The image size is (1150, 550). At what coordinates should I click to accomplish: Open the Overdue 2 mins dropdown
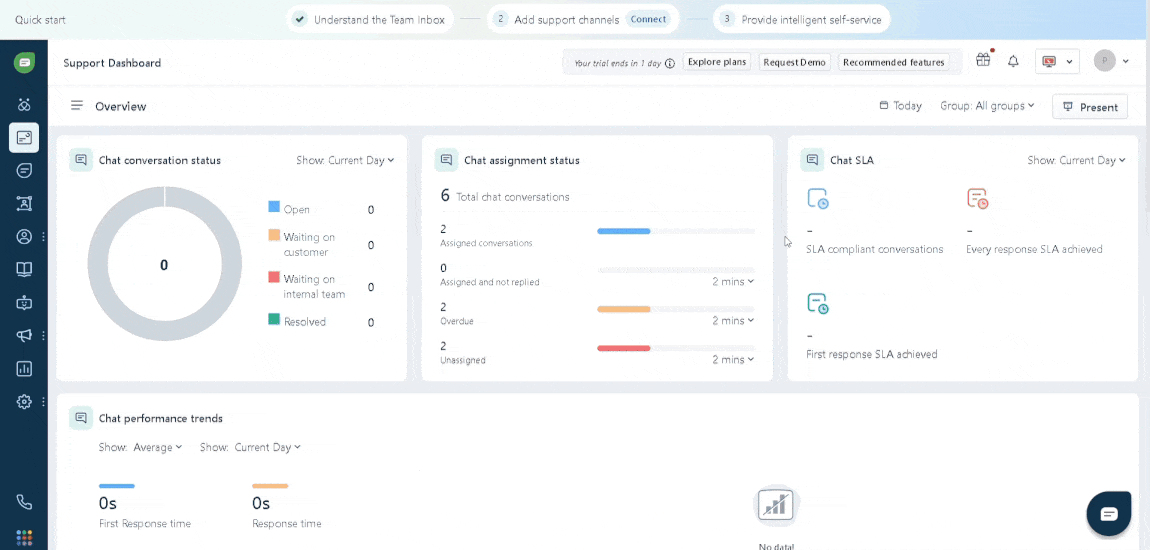point(733,320)
